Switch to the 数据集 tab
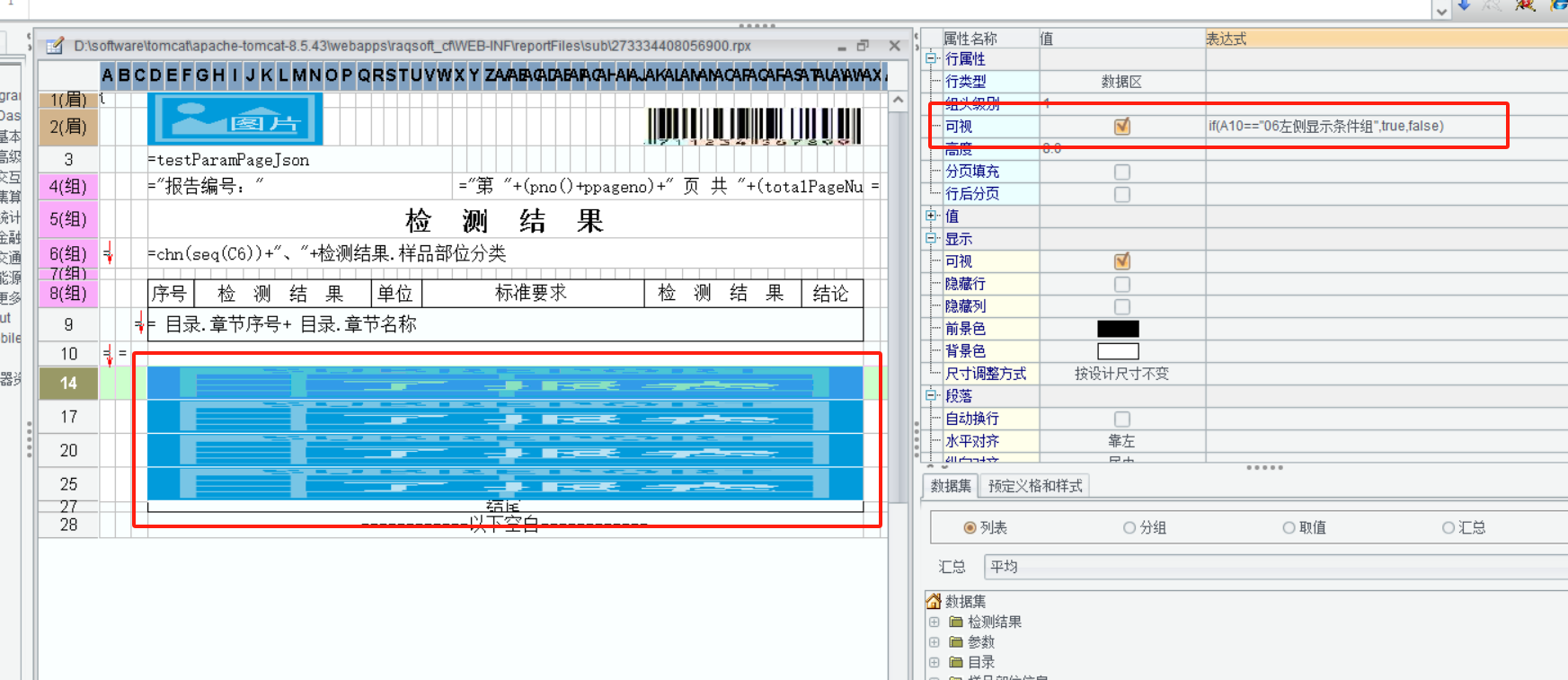Screen dimensions: 1568x680 [x=951, y=486]
